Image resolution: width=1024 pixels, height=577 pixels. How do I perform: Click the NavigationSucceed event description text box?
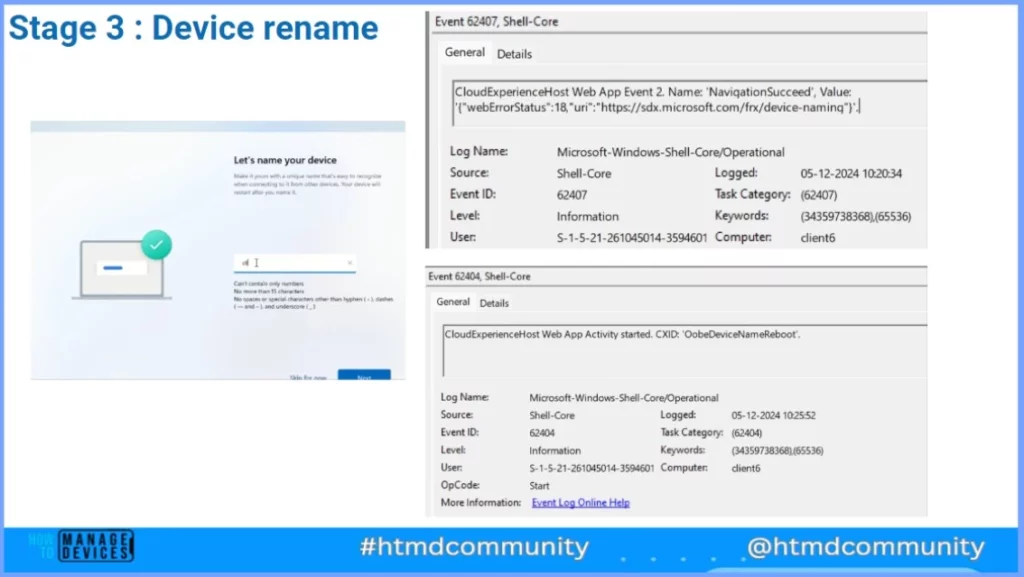click(689, 102)
